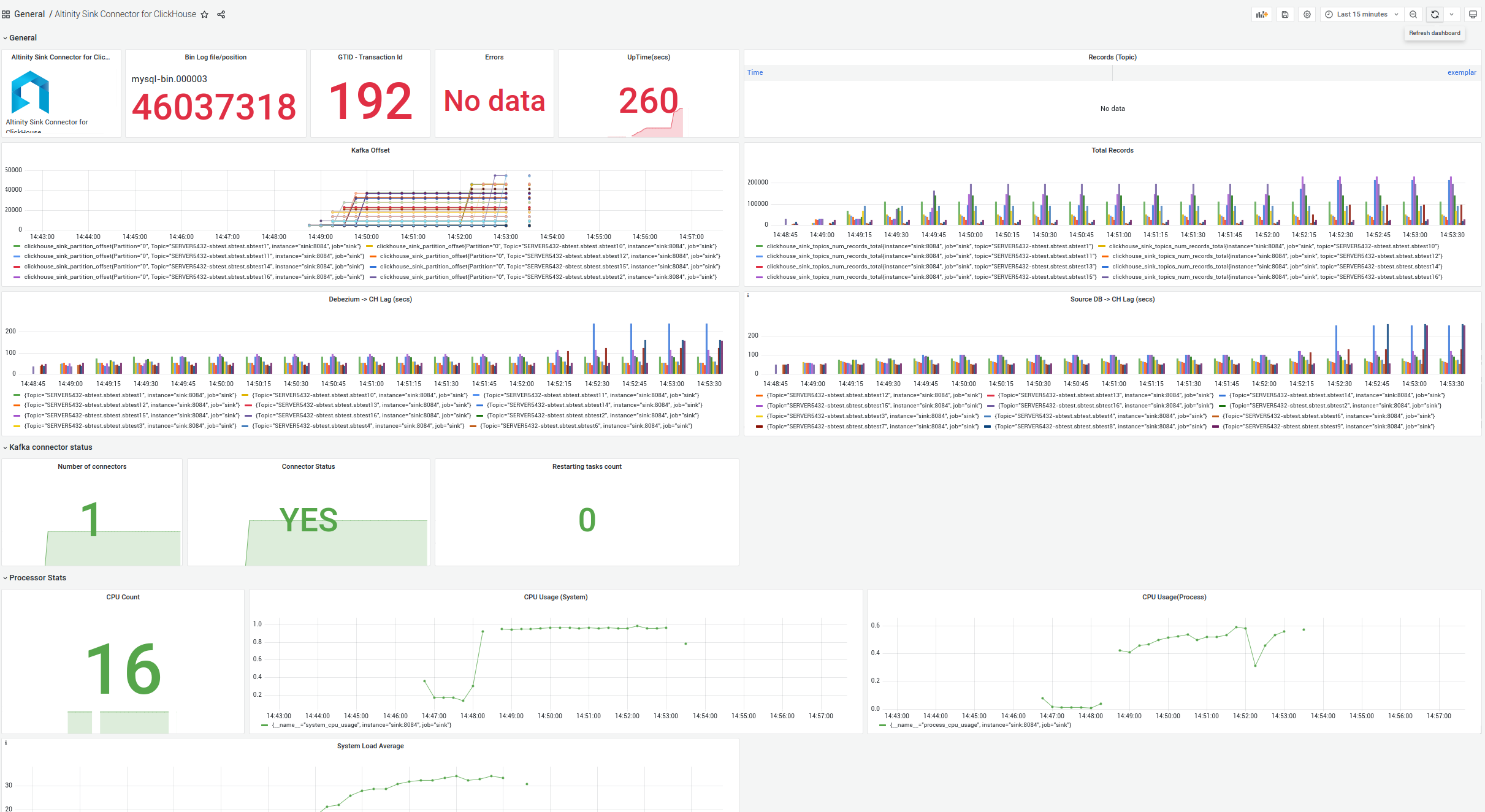This screenshot has width=1485, height=812.
Task: Go to General folder breadcrumb
Action: [x=29, y=14]
